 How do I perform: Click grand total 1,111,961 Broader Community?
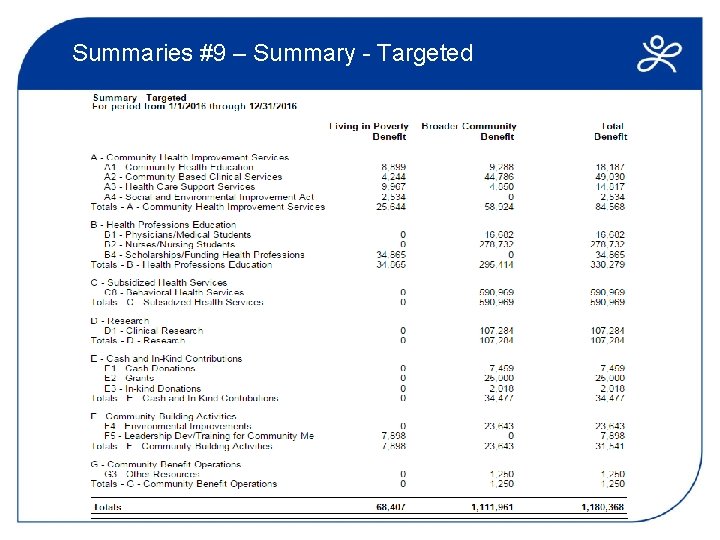pyautogui.click(x=492, y=507)
